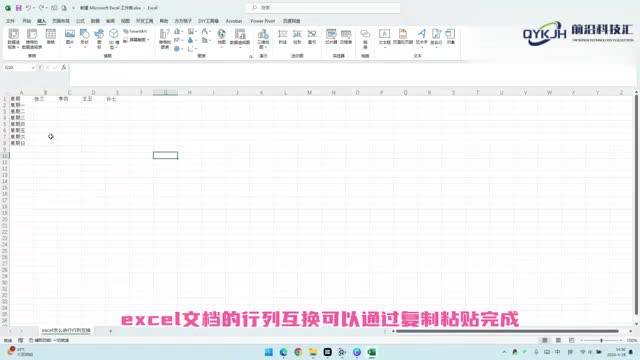Insert a Signature Line

[x=436, y=38]
